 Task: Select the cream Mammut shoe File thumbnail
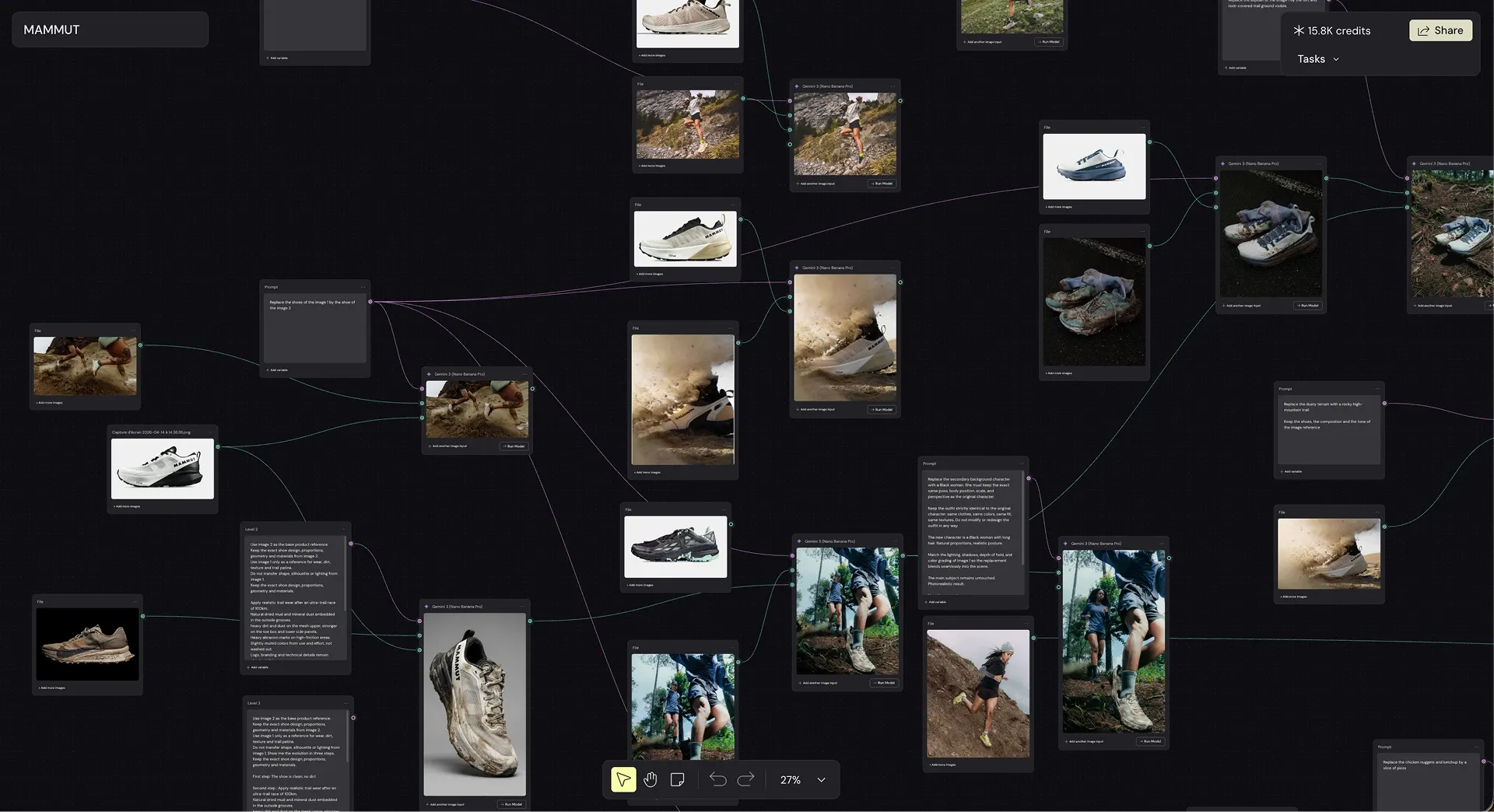pyautogui.click(x=686, y=240)
